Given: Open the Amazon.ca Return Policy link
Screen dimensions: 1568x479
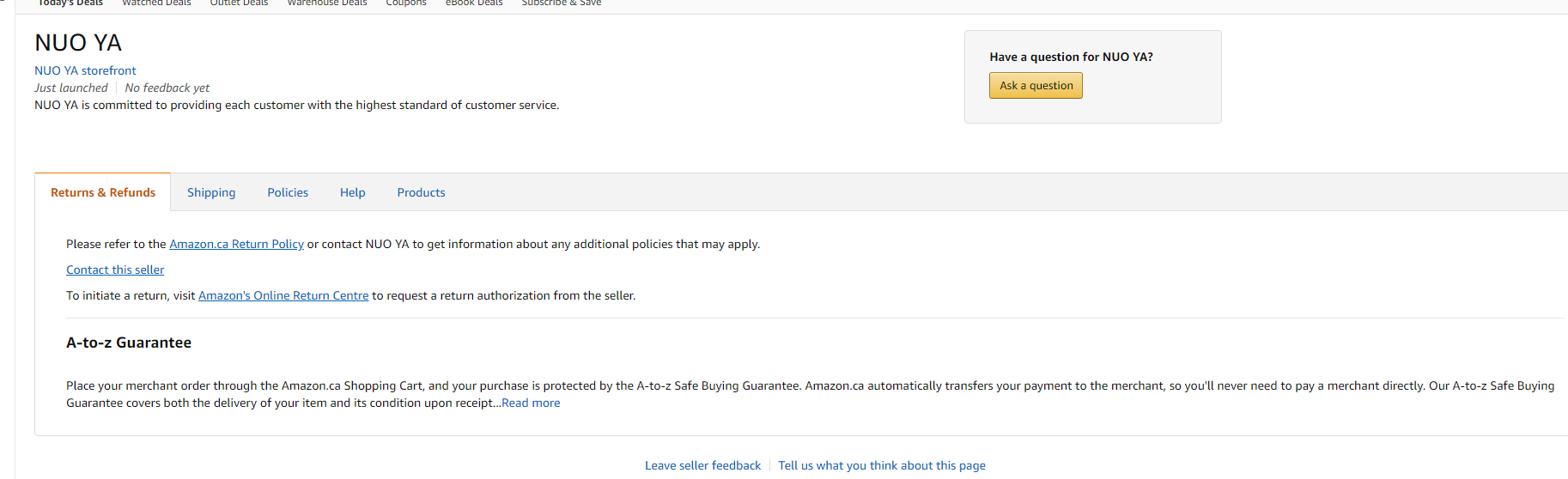Looking at the screenshot, I should (236, 244).
